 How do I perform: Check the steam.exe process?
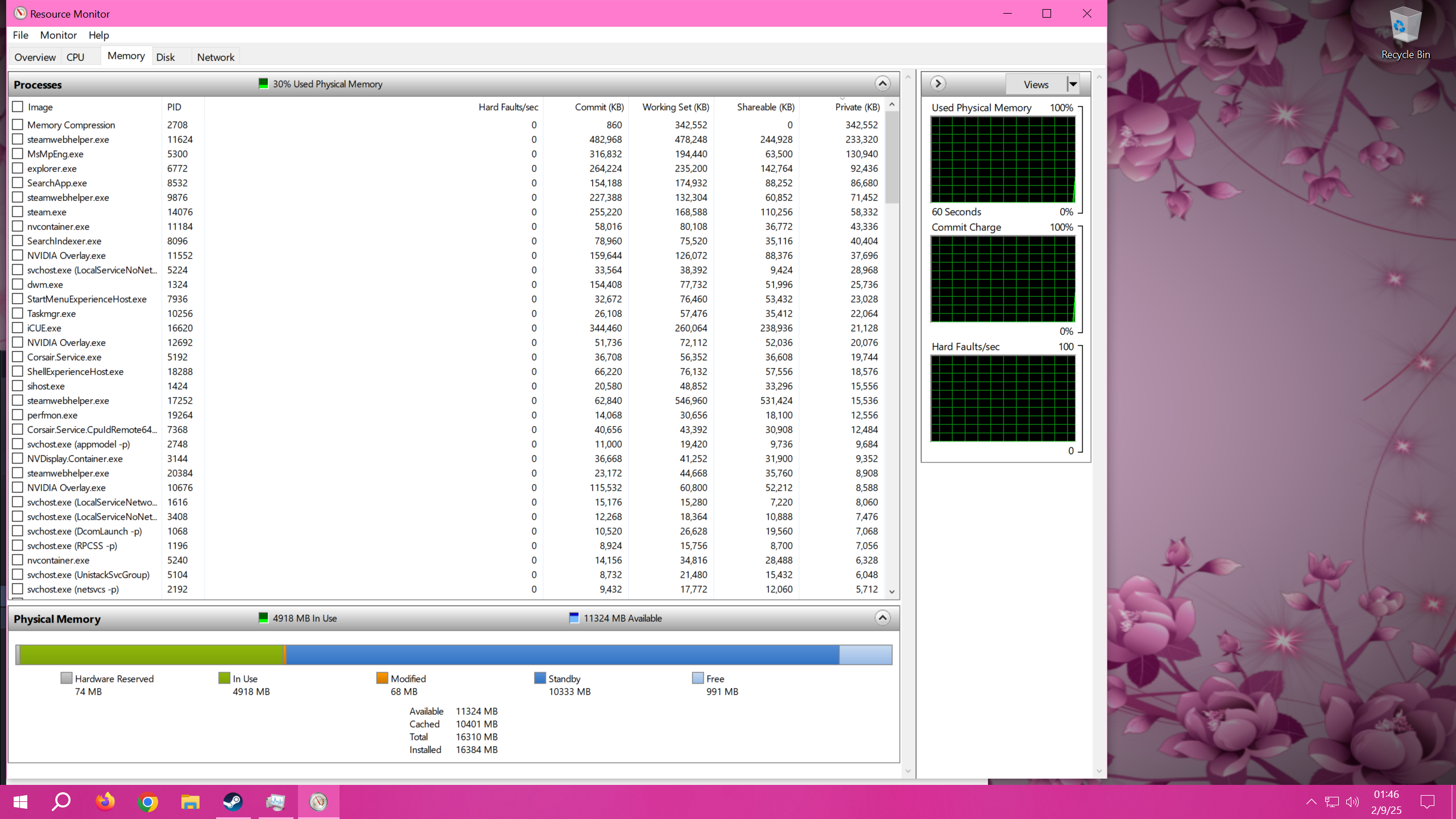(x=18, y=212)
